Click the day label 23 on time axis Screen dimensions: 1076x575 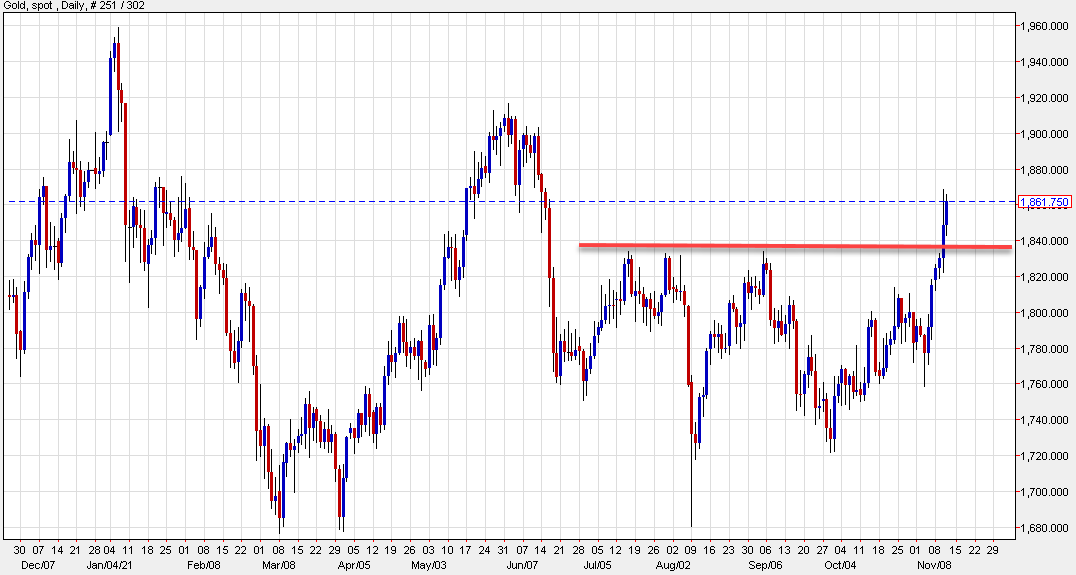coord(728,550)
